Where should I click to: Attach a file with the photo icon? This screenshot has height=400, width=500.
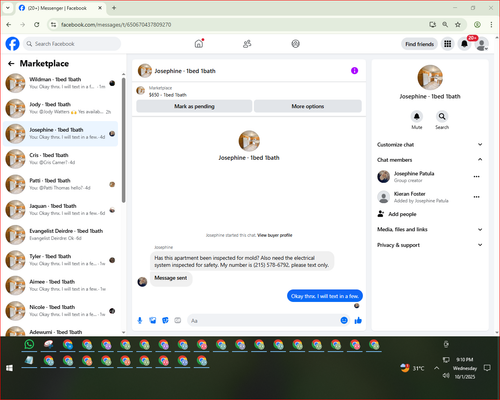pyautogui.click(x=153, y=320)
